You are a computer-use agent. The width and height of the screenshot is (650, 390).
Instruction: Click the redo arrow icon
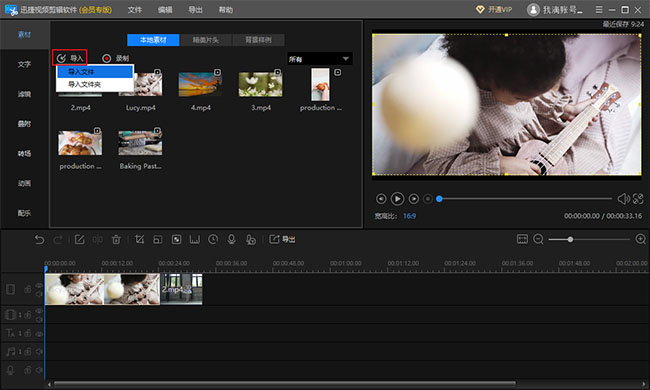(58, 240)
